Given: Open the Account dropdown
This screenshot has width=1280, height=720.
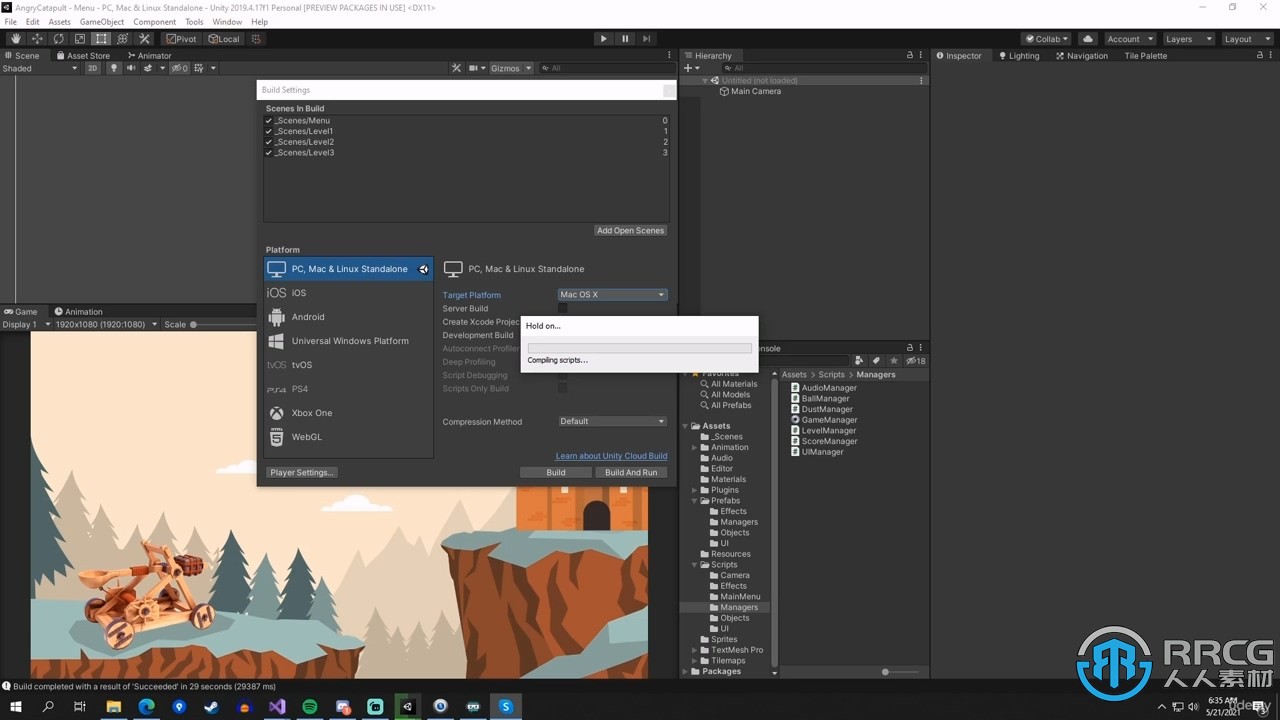Looking at the screenshot, I should pyautogui.click(x=1129, y=39).
